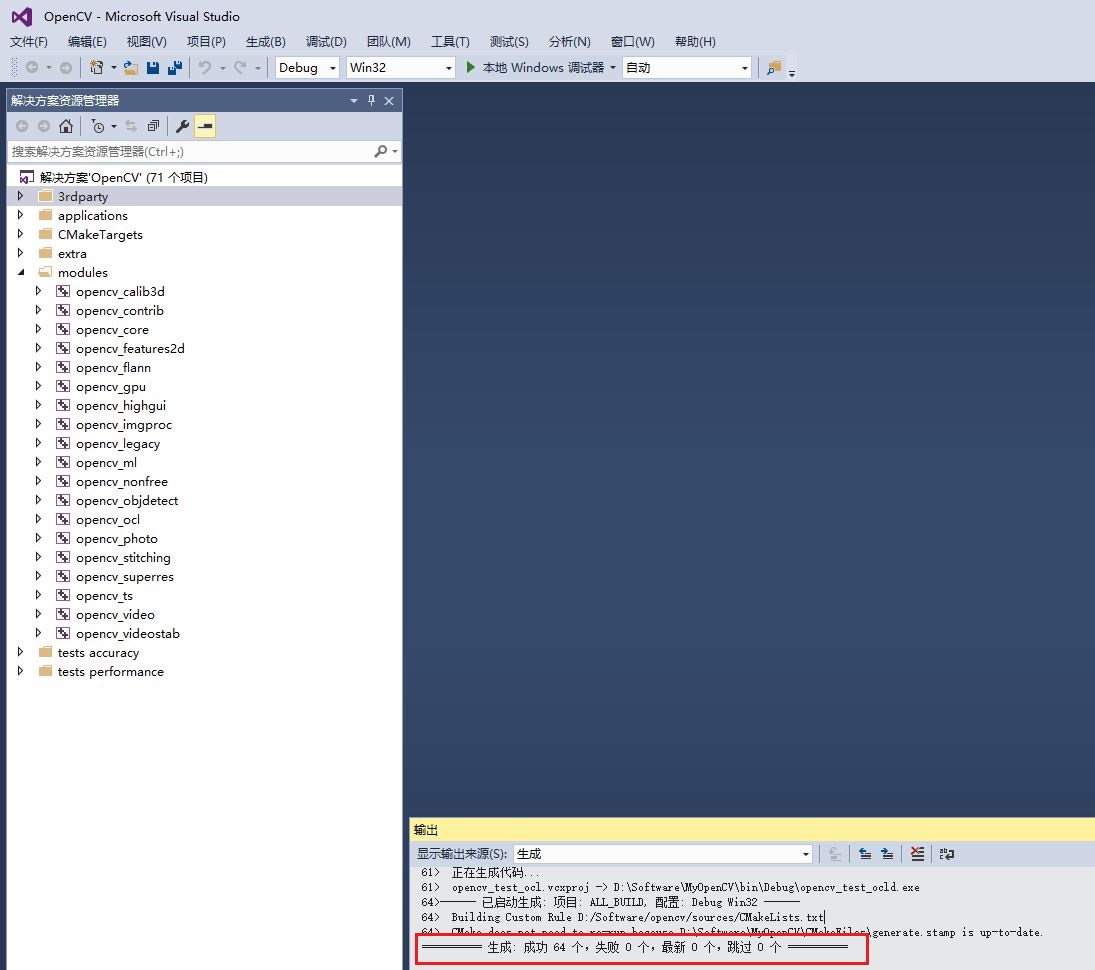Click the Undo toolbar icon
Viewport: 1095px width, 970px height.
205,68
